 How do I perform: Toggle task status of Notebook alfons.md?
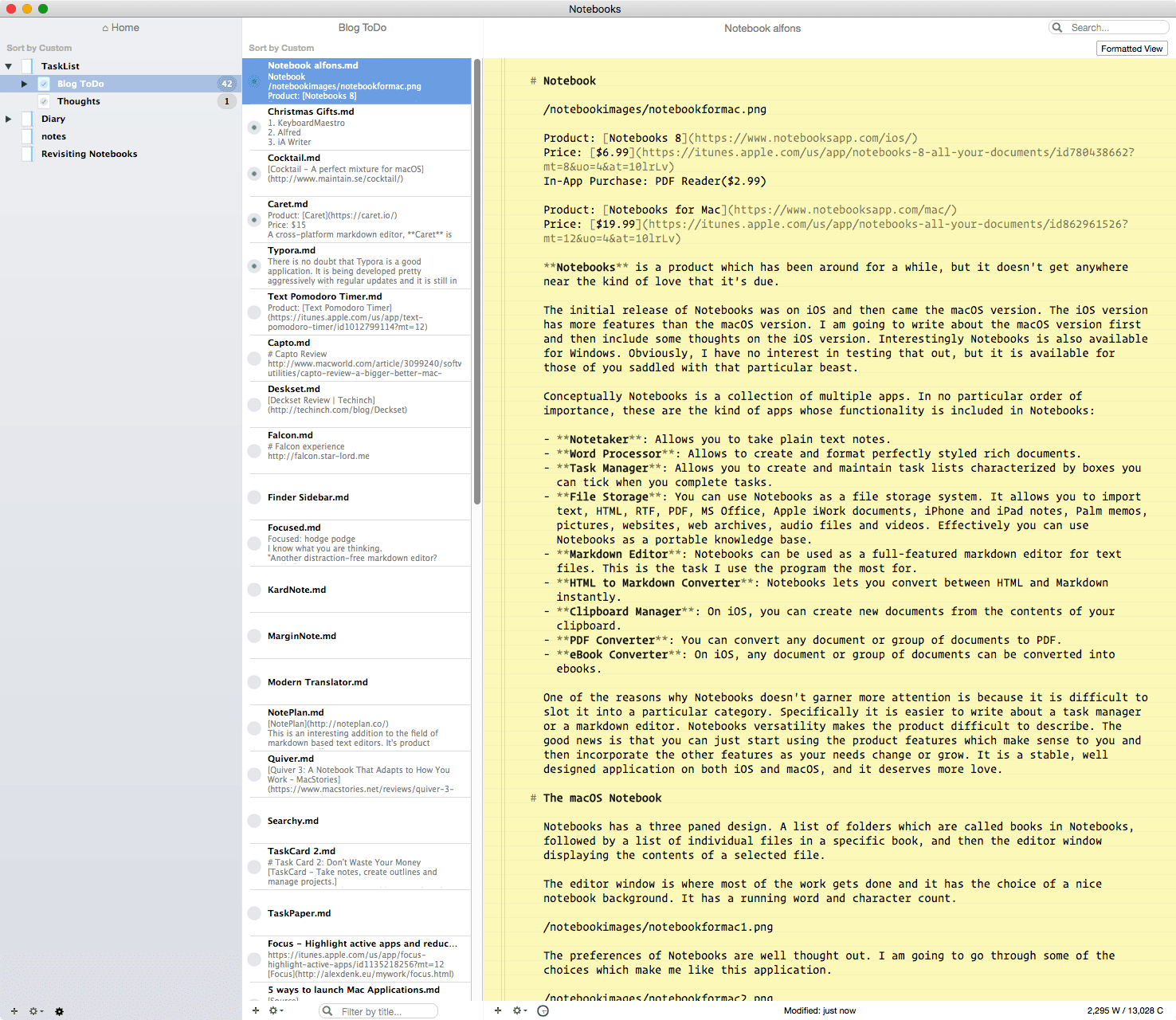pos(254,81)
